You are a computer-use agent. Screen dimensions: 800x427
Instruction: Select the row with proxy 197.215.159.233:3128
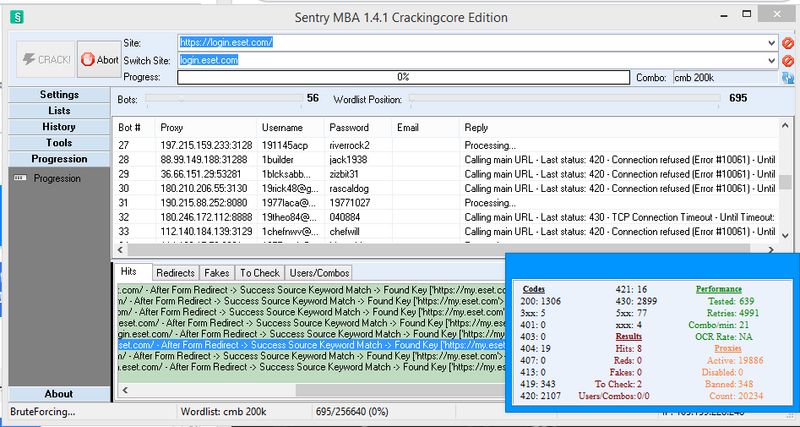pos(446,145)
